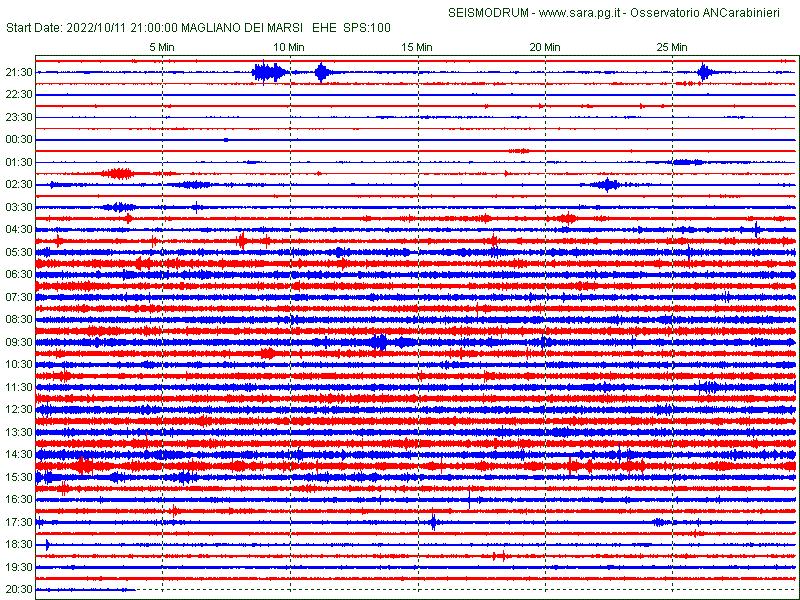Click the 06:30 time label
The image size is (800, 600).
[19, 274]
